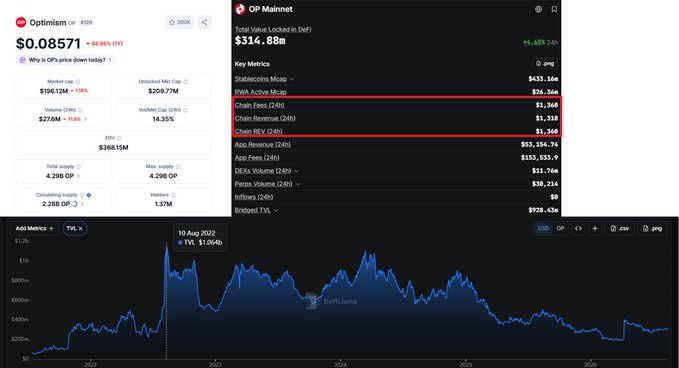This screenshot has width=679, height=368.
Task: Click the 2024 label on chart timeline
Action: 340,365
